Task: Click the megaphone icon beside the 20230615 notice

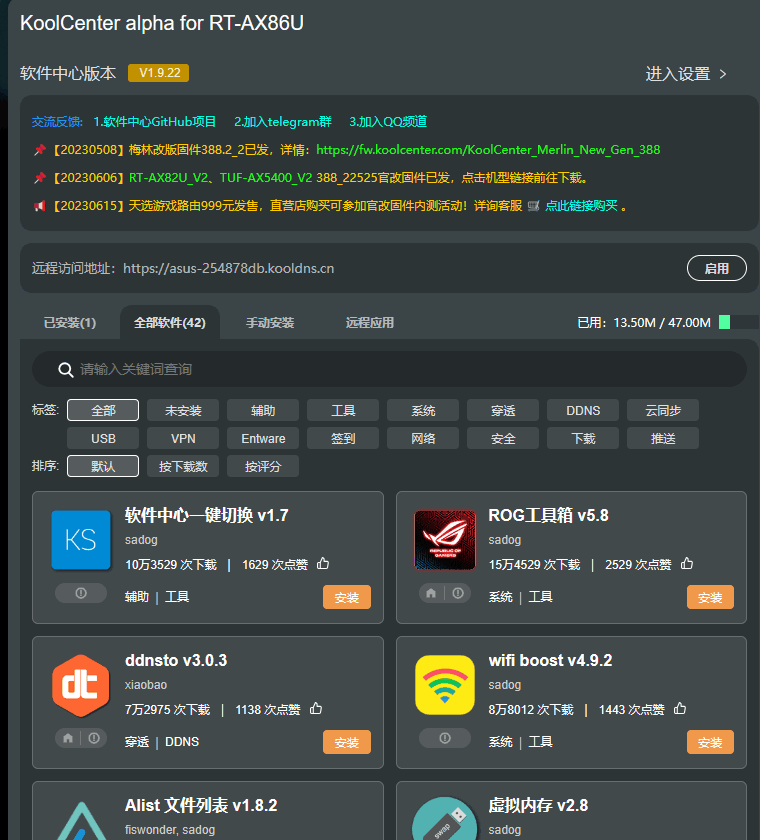Action: (40, 206)
